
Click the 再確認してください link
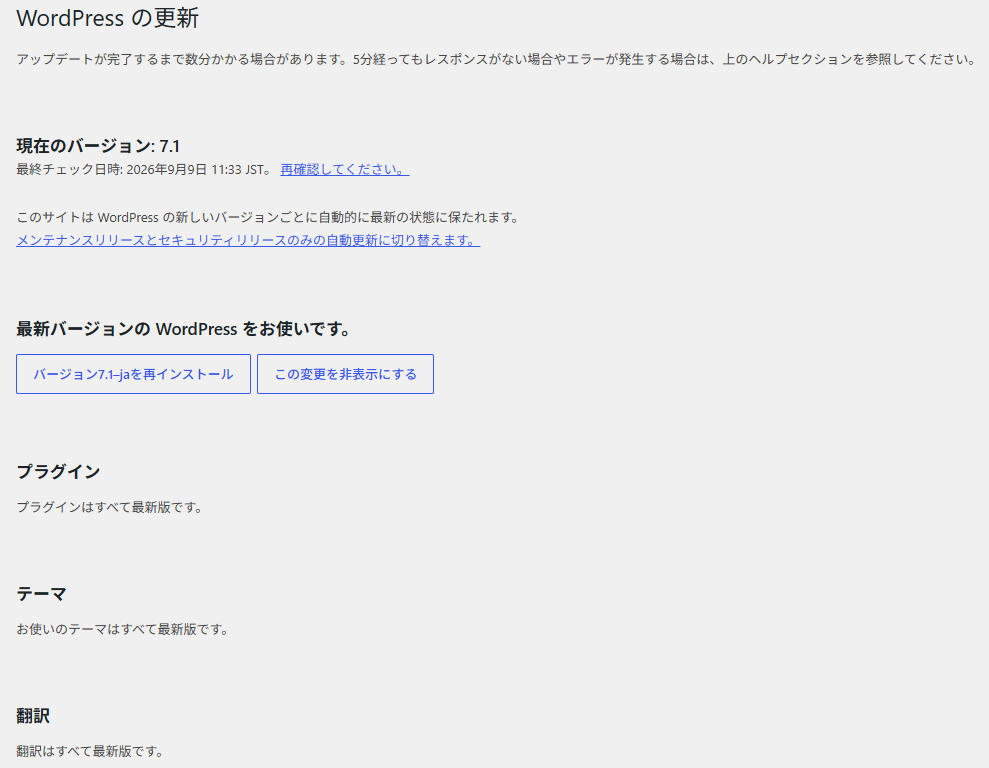(x=344, y=170)
